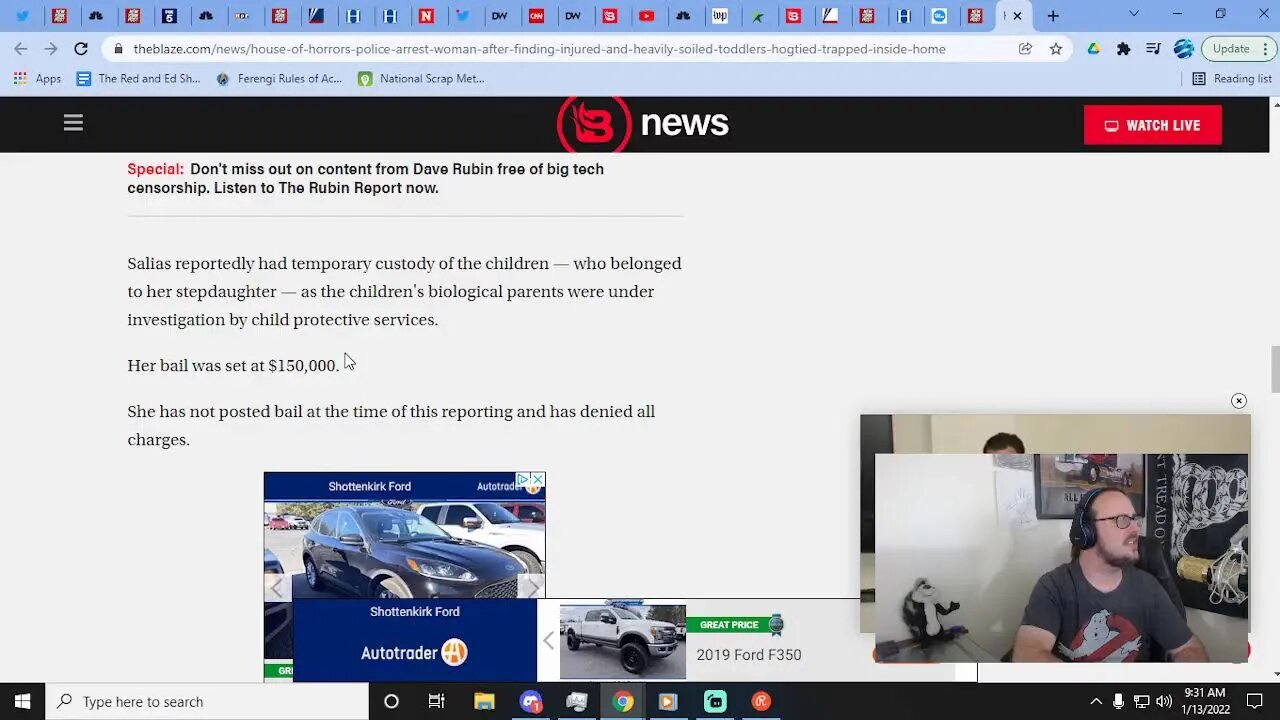Go to previous vehicle in bottom Autotrader banner
Image resolution: width=1280 pixels, height=720 pixels.
pyautogui.click(x=548, y=641)
